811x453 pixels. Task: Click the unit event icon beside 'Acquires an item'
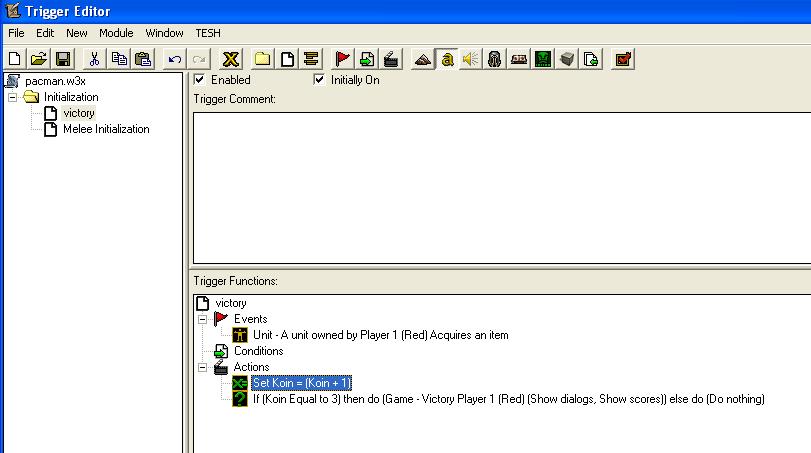point(240,335)
